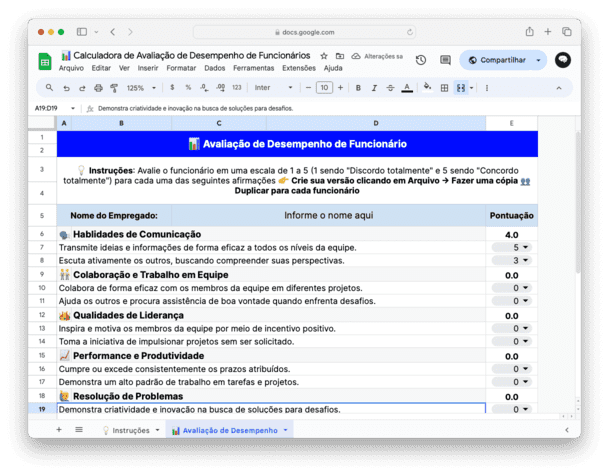Open the Ajuda menu
The height and width of the screenshot is (475, 609).
[x=333, y=68]
